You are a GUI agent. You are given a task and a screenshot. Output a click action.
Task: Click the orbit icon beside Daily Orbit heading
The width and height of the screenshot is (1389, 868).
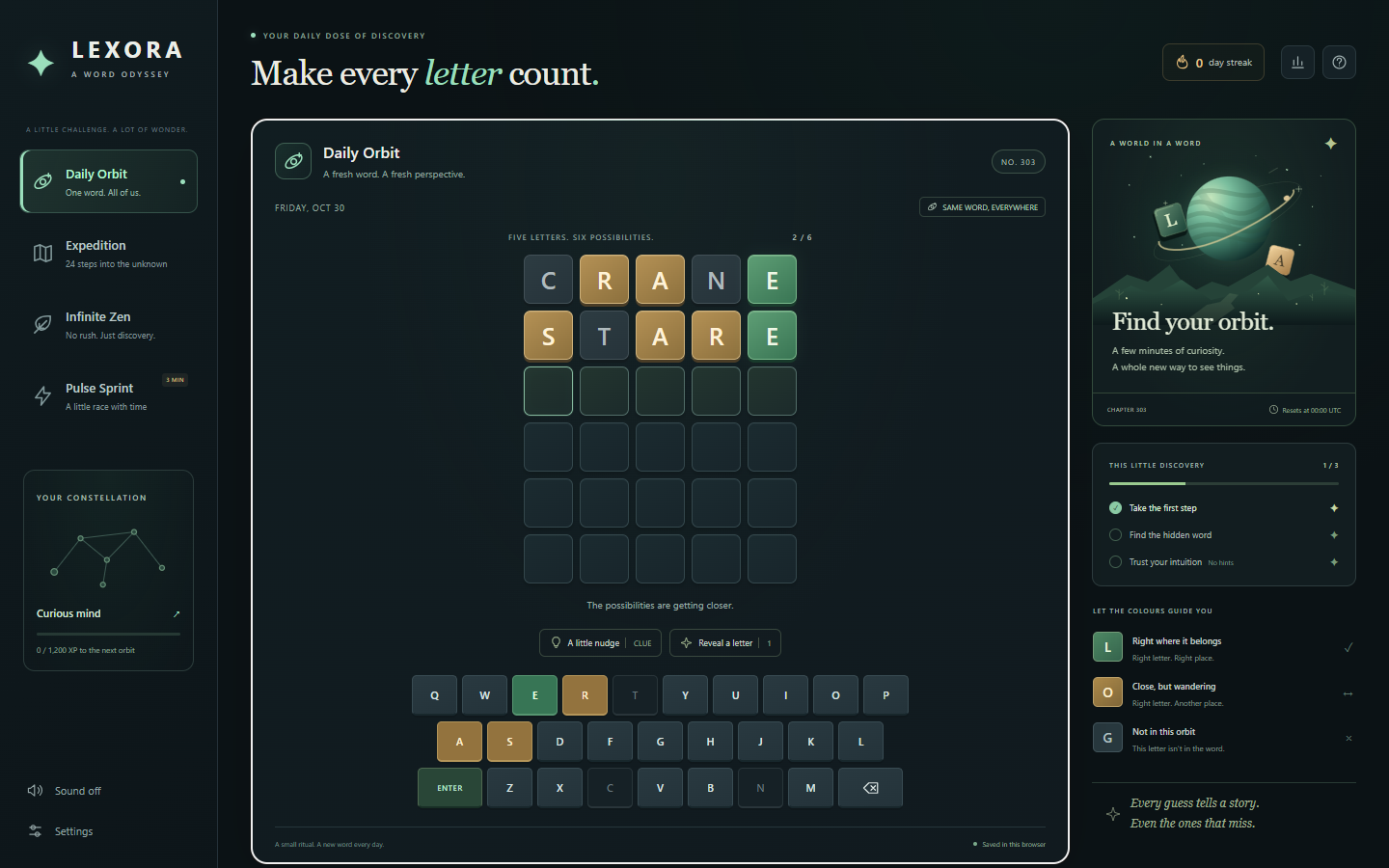point(293,161)
